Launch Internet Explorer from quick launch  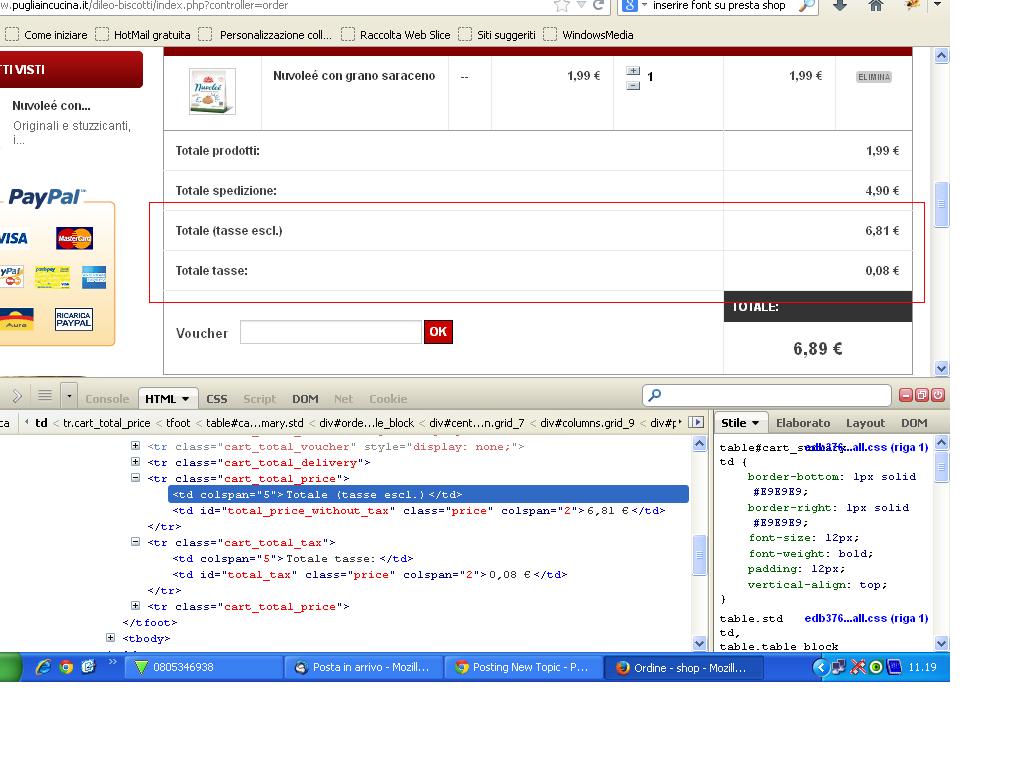[x=43, y=667]
